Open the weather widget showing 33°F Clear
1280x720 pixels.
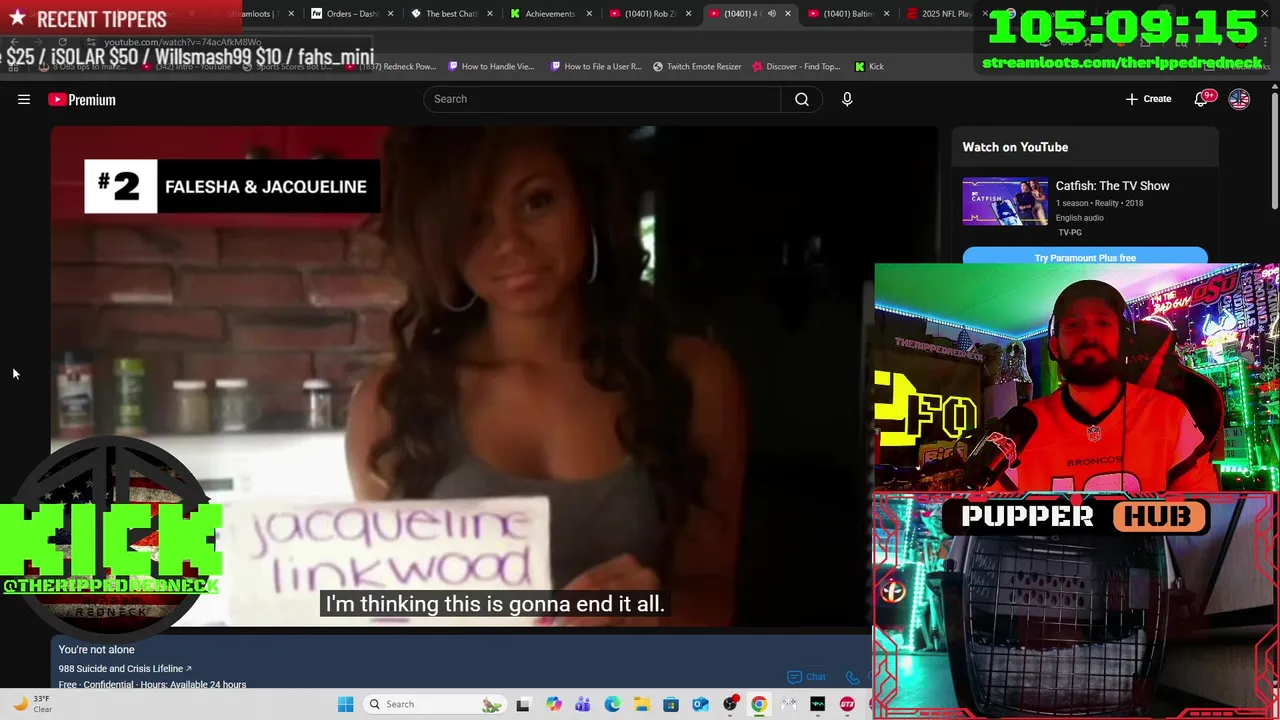(32, 704)
